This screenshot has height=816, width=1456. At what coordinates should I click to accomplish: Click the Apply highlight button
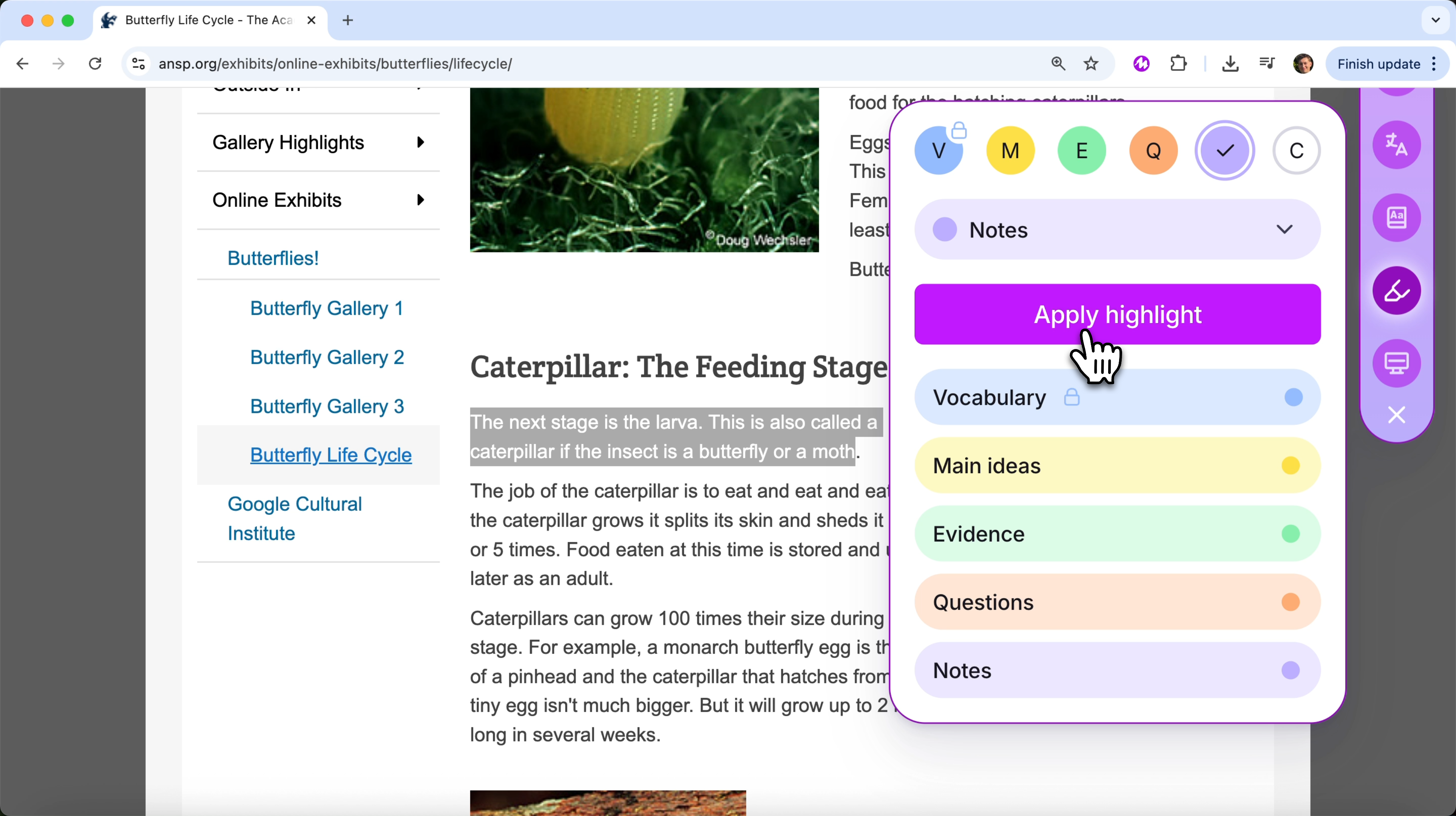[1118, 314]
